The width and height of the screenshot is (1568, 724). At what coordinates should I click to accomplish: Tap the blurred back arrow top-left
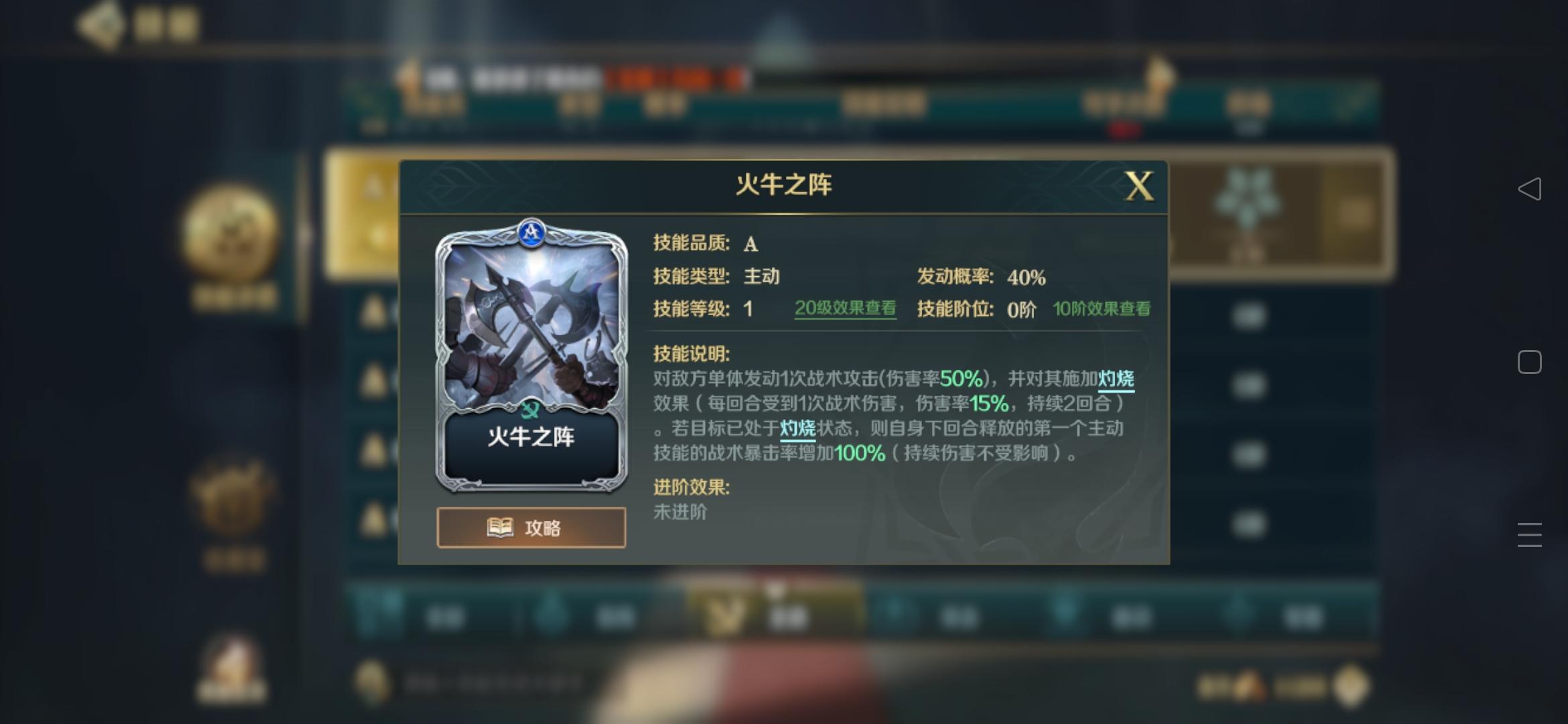pos(101,25)
